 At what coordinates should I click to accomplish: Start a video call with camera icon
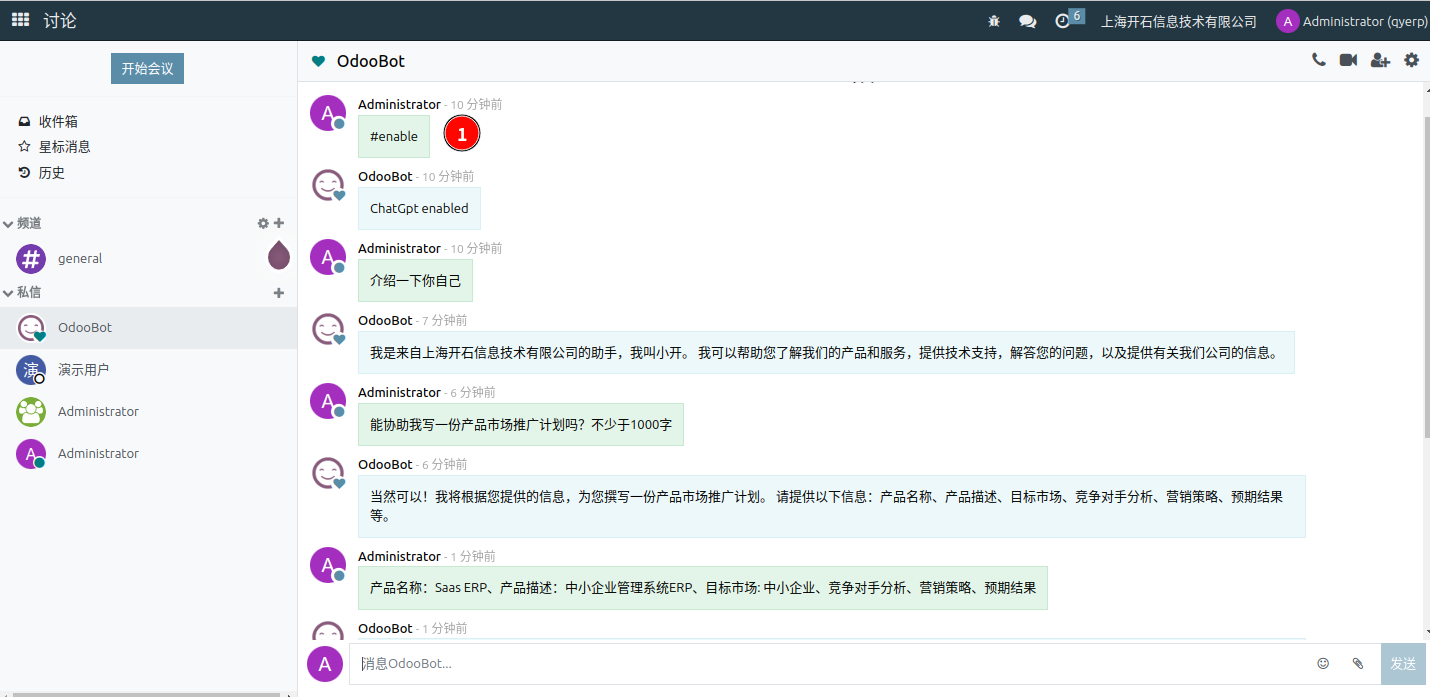(1348, 60)
